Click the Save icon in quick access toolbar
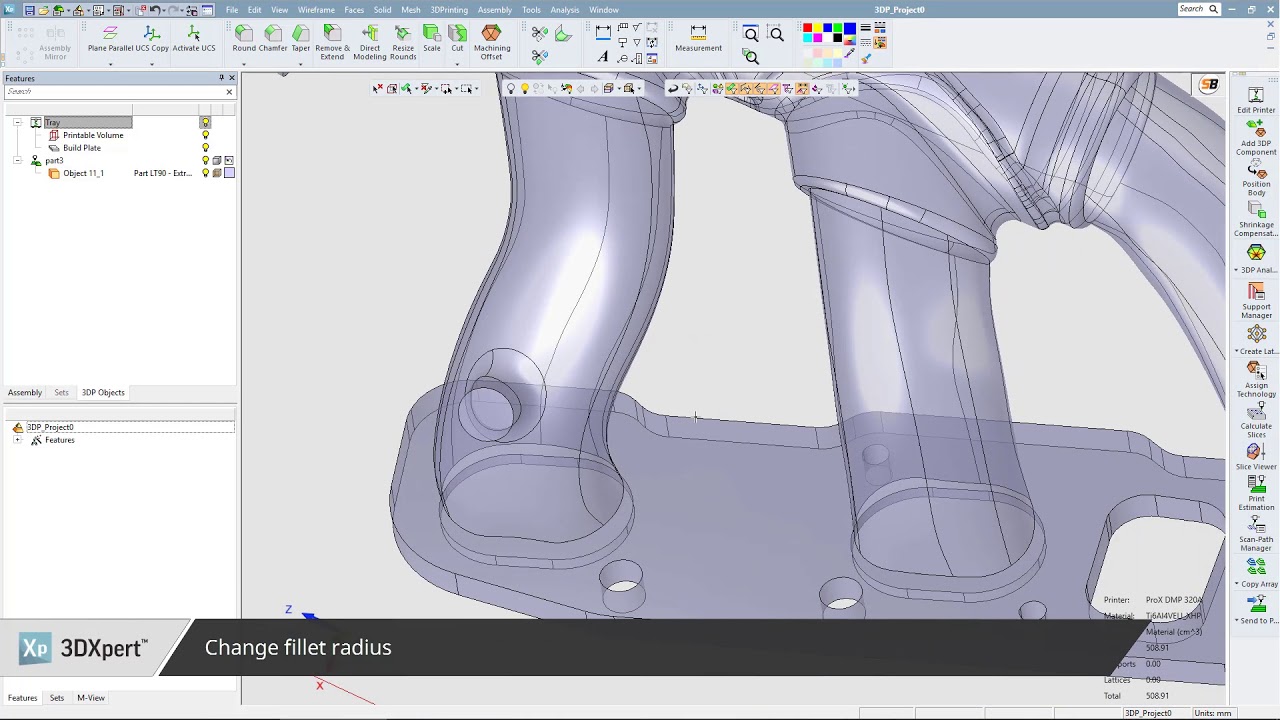The height and width of the screenshot is (720, 1280). (x=30, y=10)
